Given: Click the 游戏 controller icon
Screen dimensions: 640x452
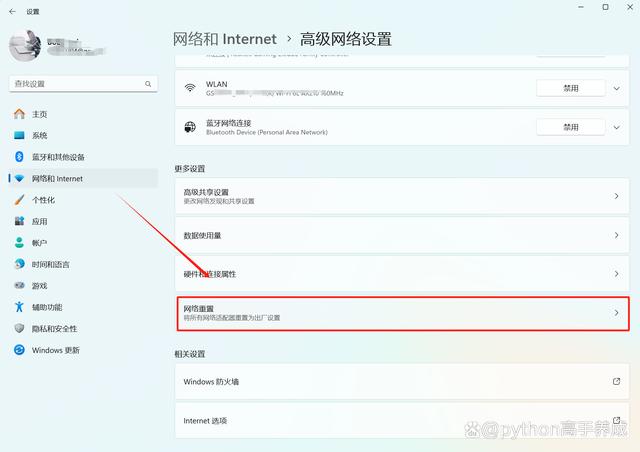Looking at the screenshot, I should click(x=19, y=285).
